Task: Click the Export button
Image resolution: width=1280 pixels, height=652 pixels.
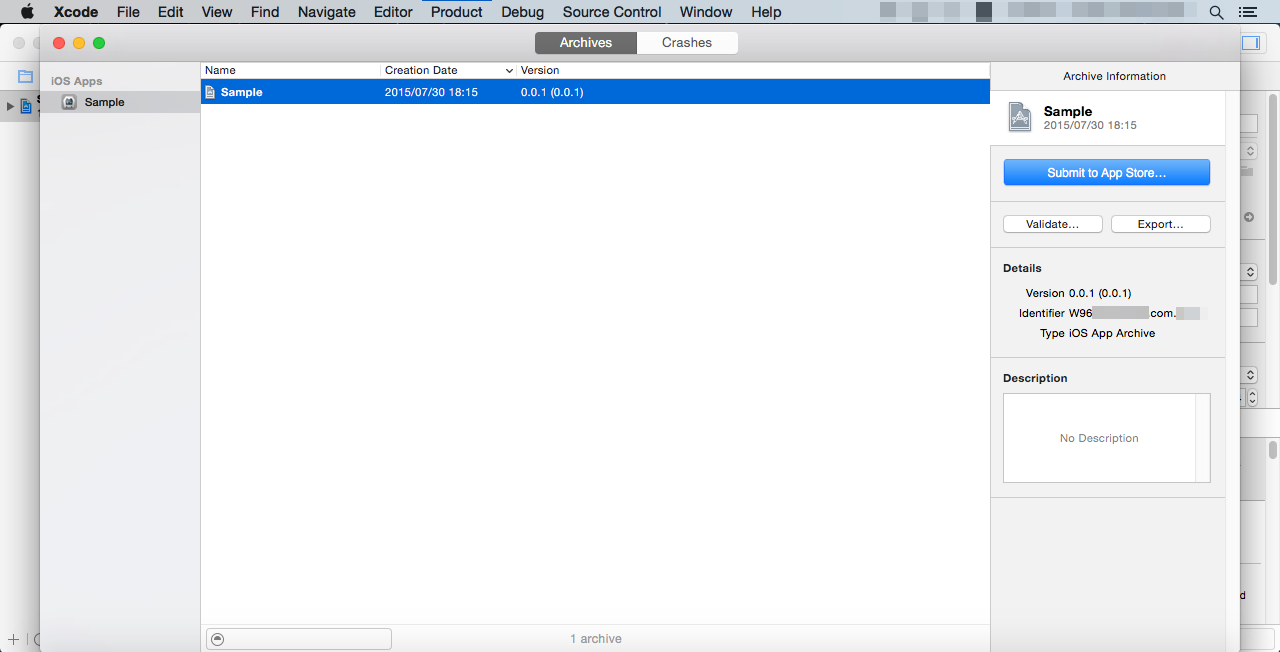Action: tap(1161, 224)
